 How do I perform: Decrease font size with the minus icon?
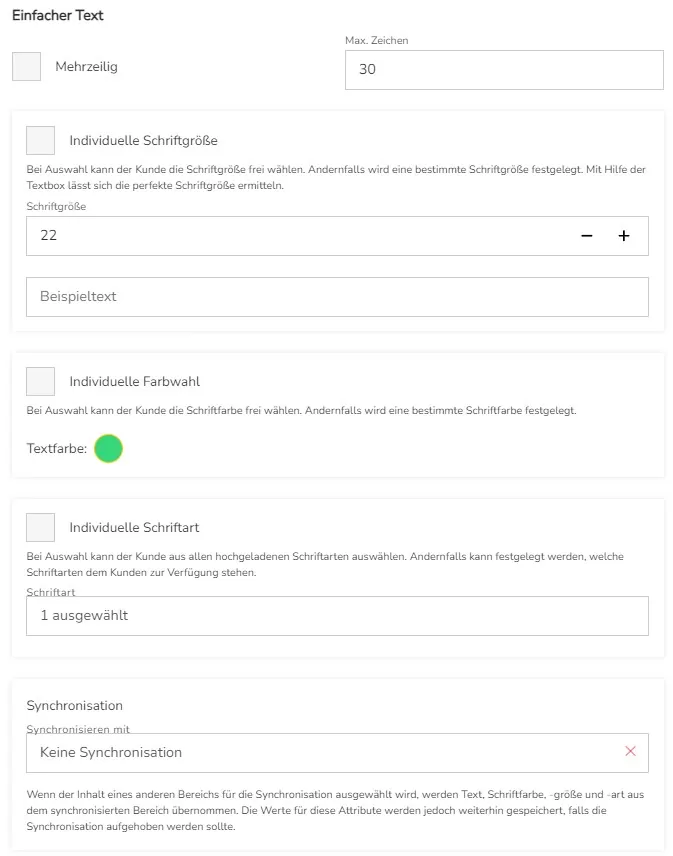click(587, 236)
